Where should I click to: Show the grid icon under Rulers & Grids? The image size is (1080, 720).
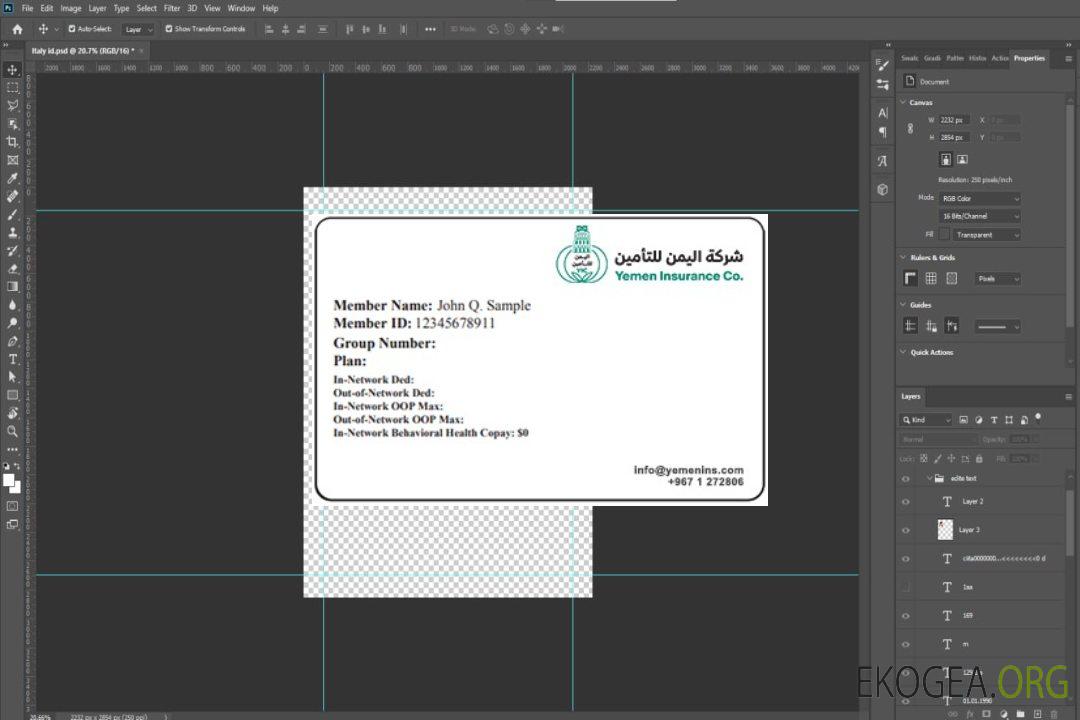click(931, 279)
